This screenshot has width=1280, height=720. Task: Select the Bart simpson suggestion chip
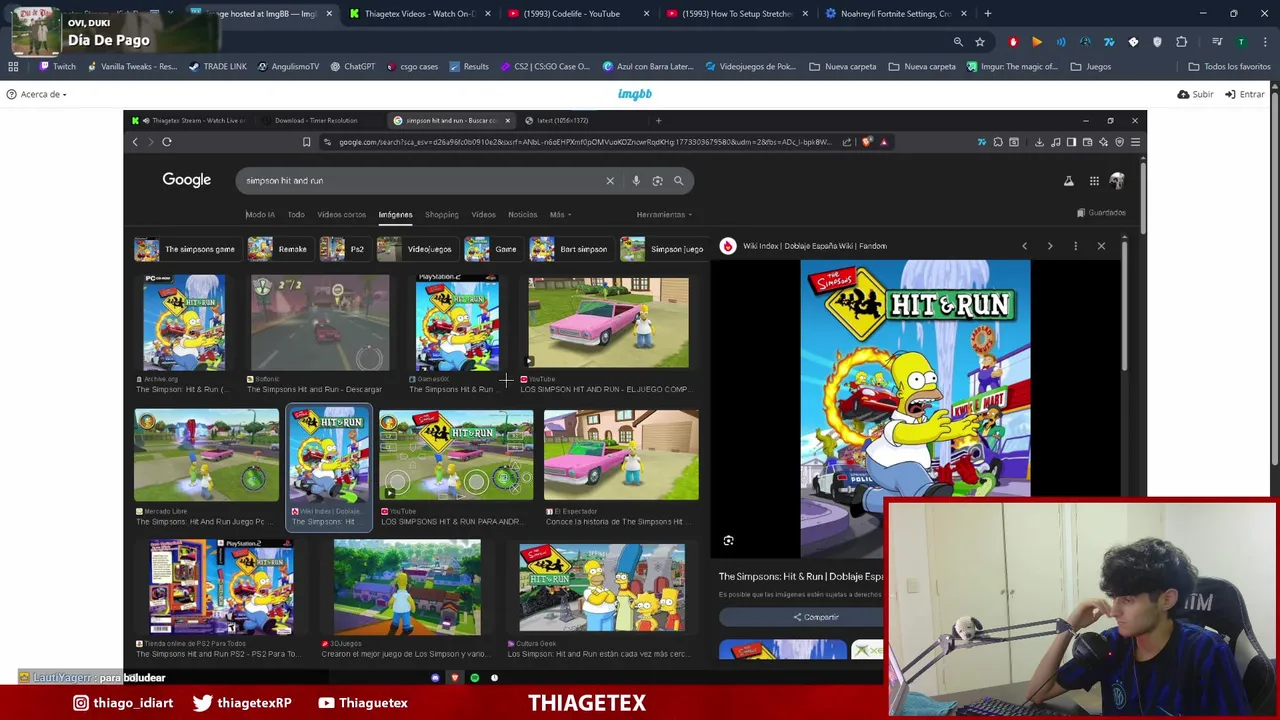point(569,249)
